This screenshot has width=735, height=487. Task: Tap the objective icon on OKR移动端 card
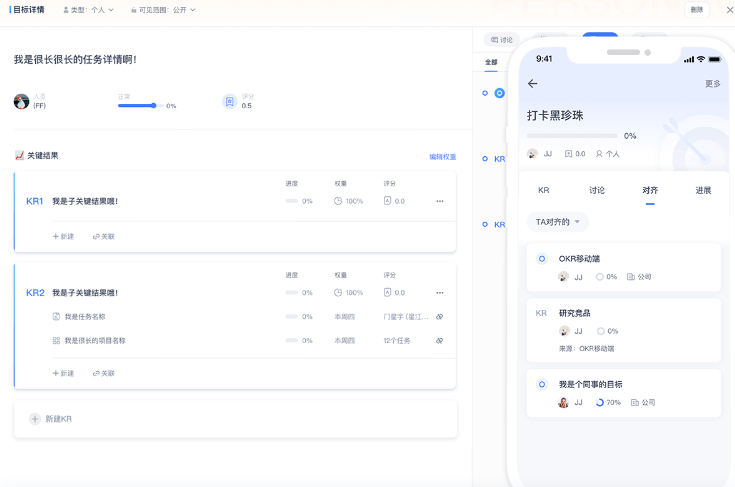point(542,258)
